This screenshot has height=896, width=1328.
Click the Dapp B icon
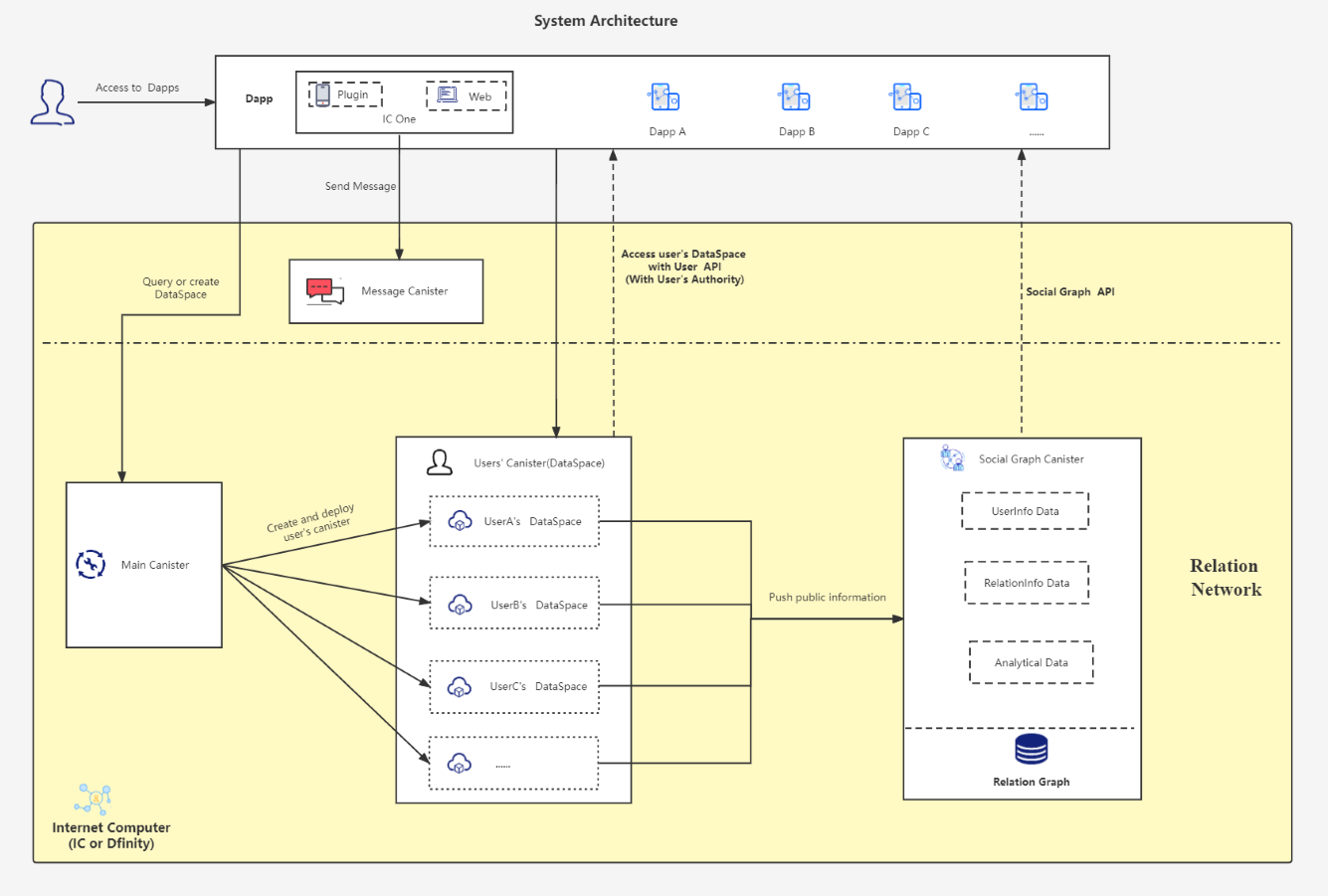coord(795,97)
